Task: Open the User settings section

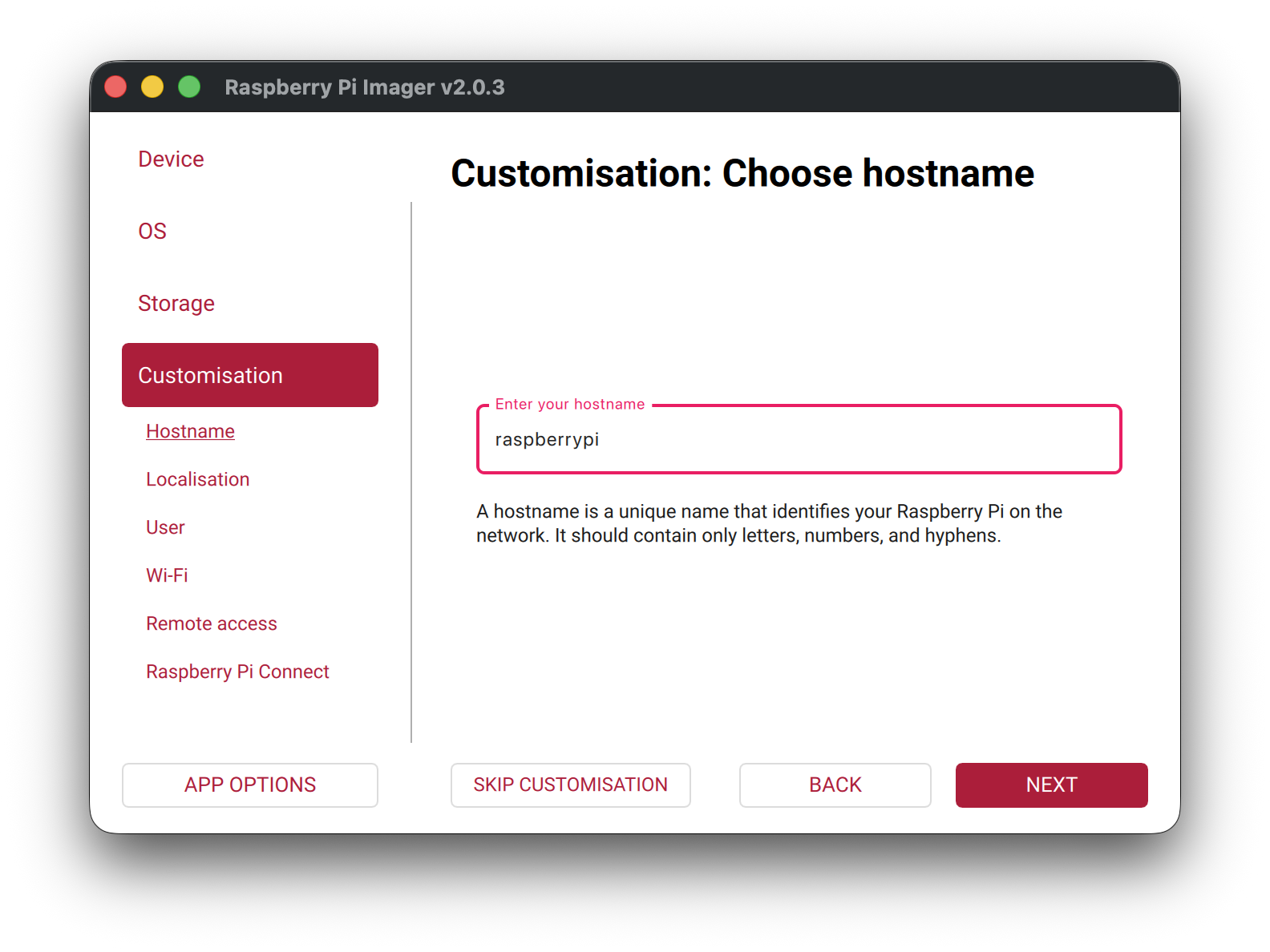Action: pos(165,527)
